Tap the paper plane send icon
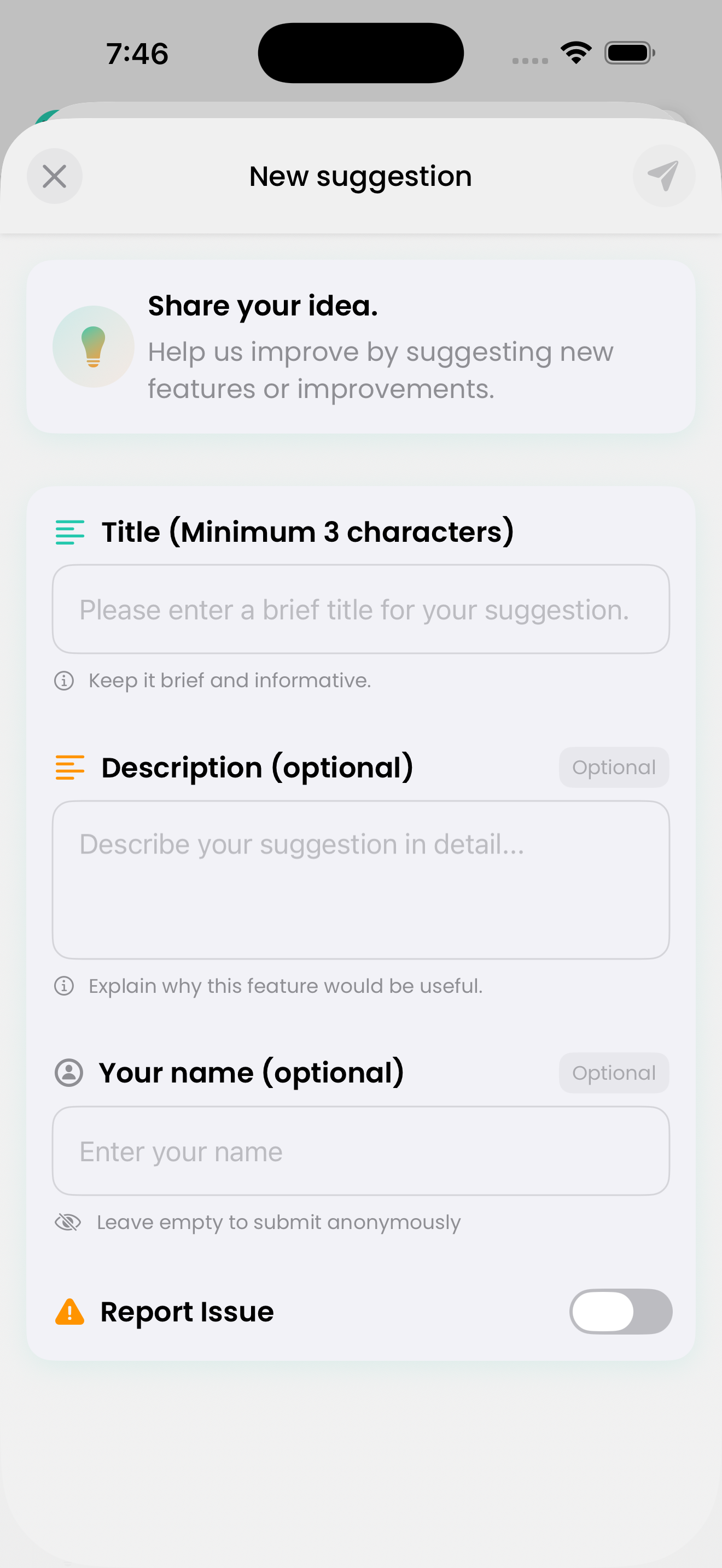 pos(663,176)
